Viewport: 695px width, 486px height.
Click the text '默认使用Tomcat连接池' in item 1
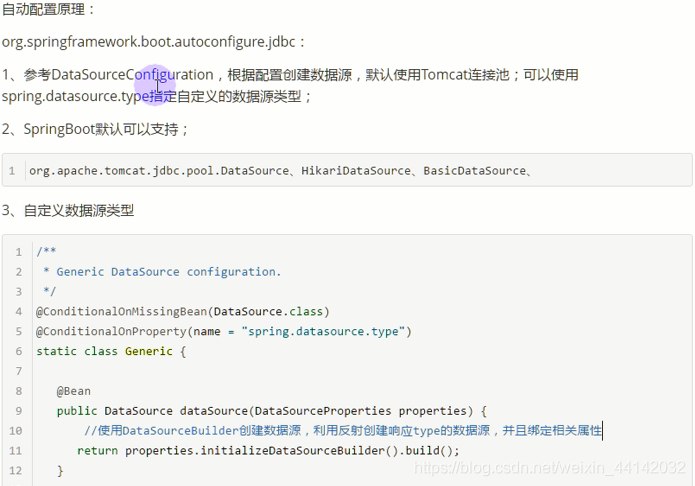[437, 74]
